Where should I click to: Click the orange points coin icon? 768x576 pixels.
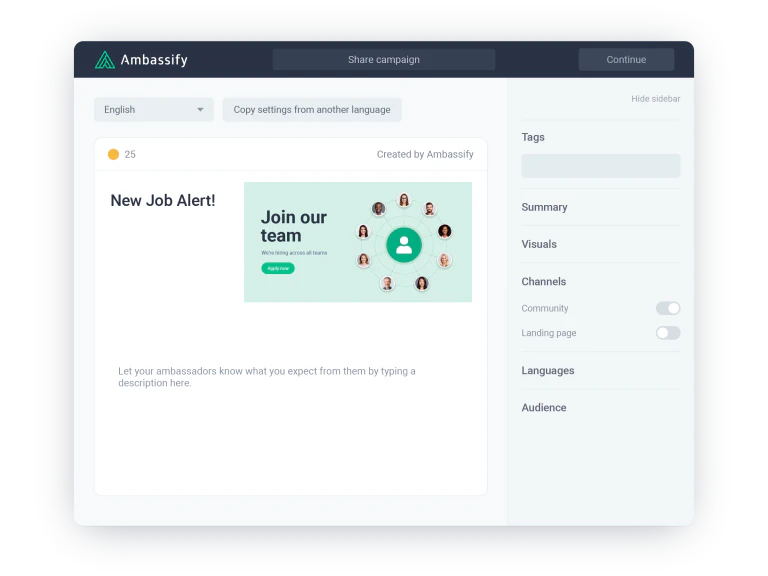point(113,154)
